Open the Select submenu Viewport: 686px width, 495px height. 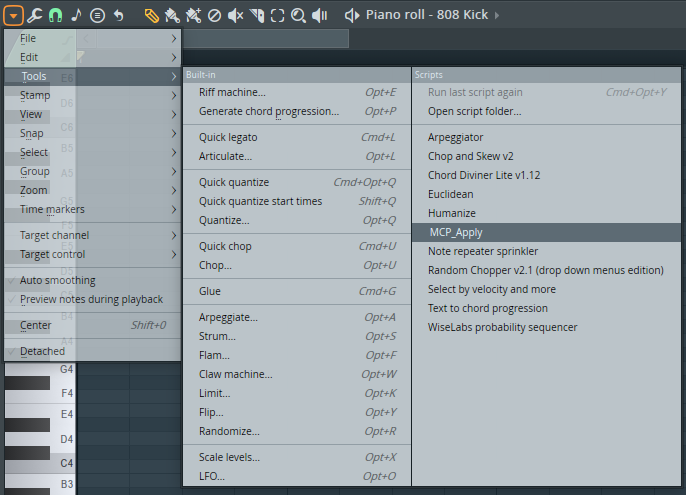(x=92, y=152)
